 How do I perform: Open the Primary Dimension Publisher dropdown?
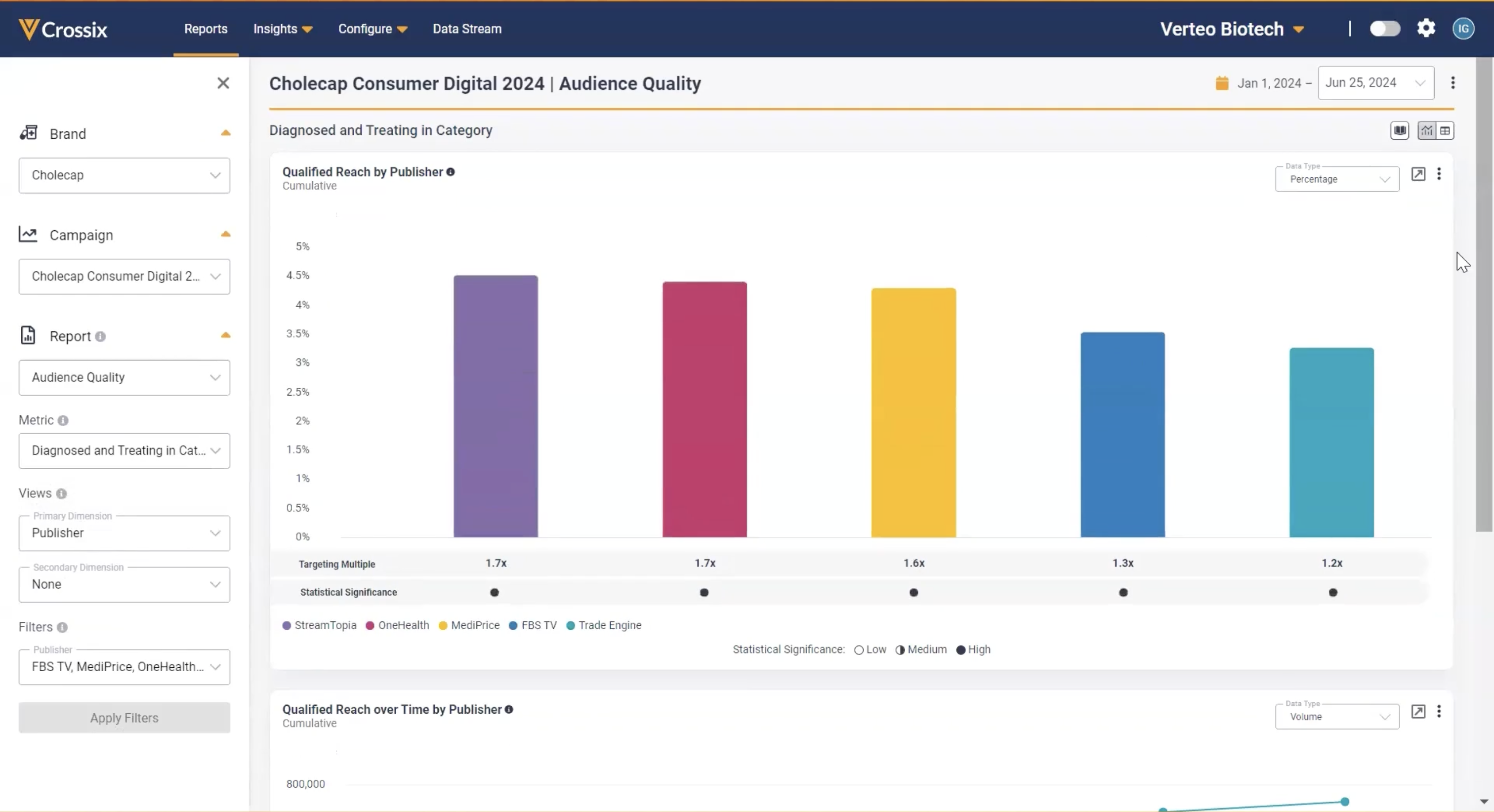124,533
